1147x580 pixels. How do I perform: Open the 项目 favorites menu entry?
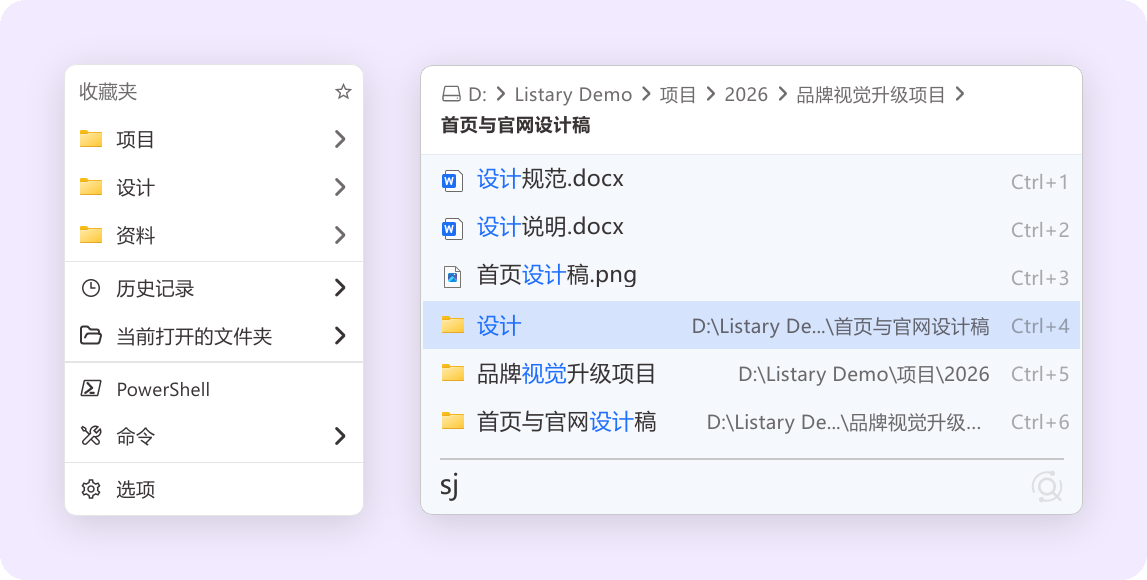tap(214, 139)
